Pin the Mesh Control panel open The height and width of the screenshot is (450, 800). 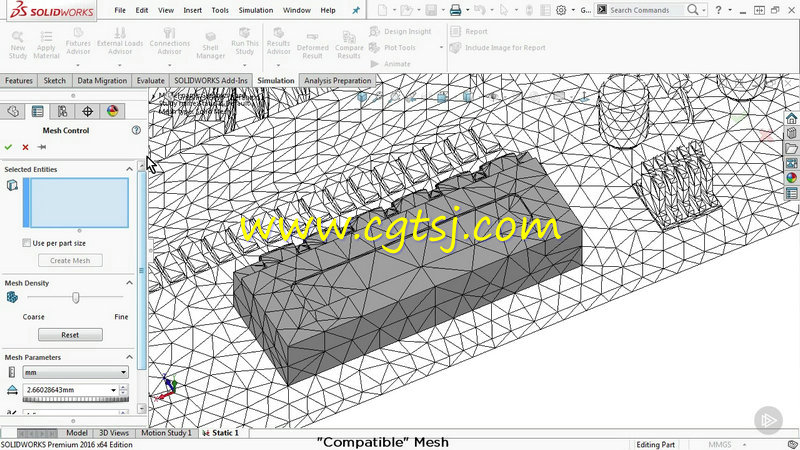coord(42,147)
